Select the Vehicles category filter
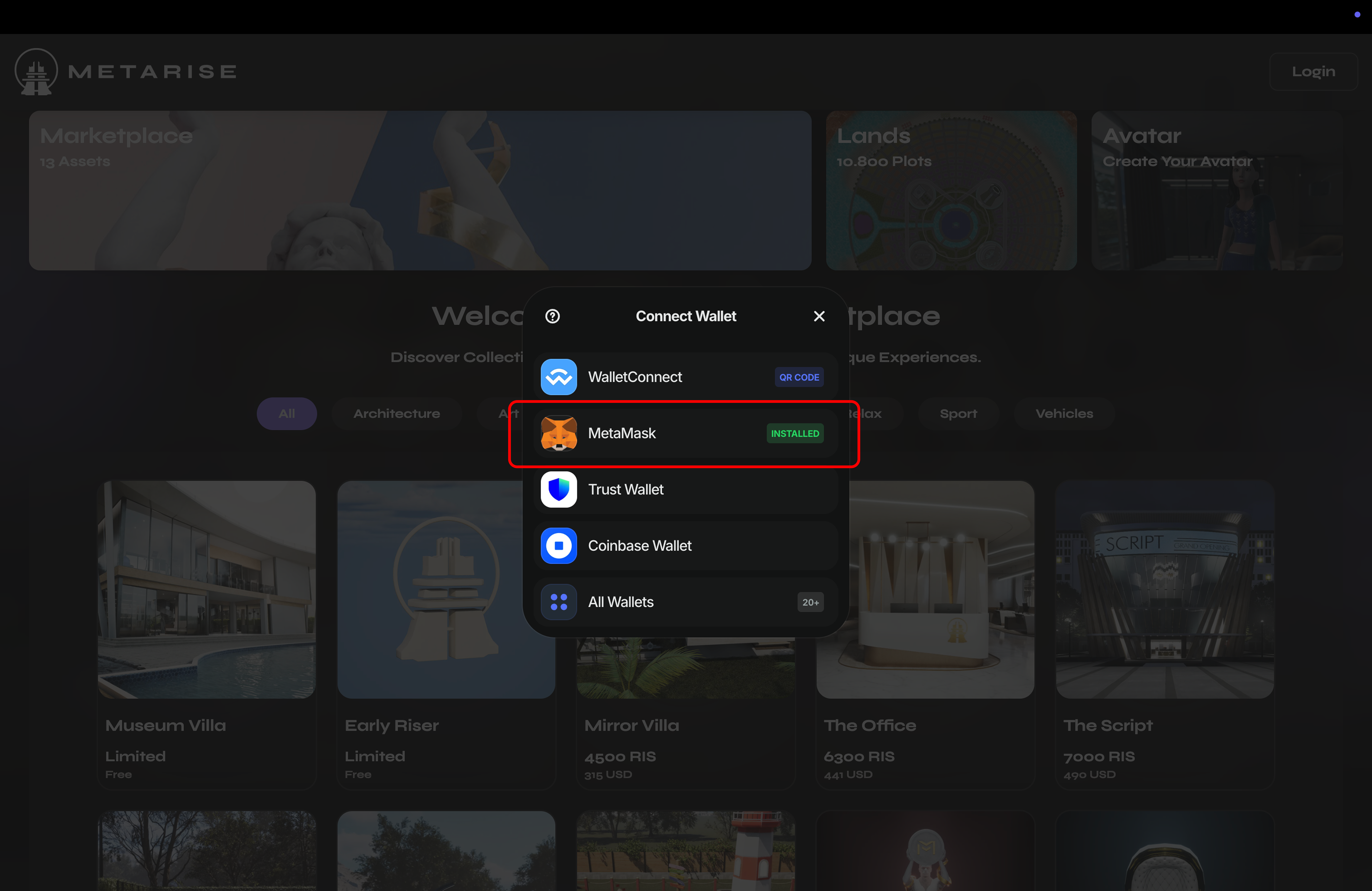This screenshot has width=1372, height=891. pos(1064,414)
